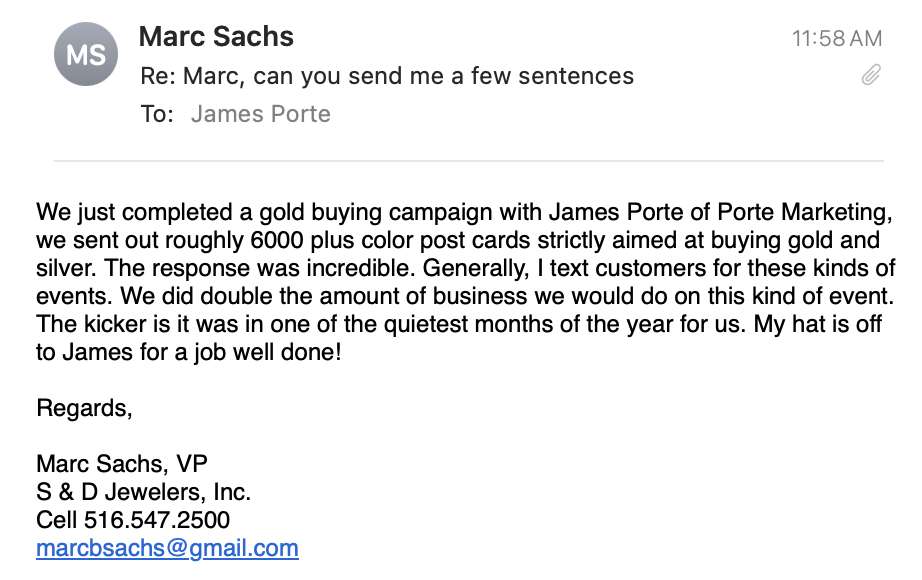
Task: Click the 11:58 AM timestamp
Action: 837,39
